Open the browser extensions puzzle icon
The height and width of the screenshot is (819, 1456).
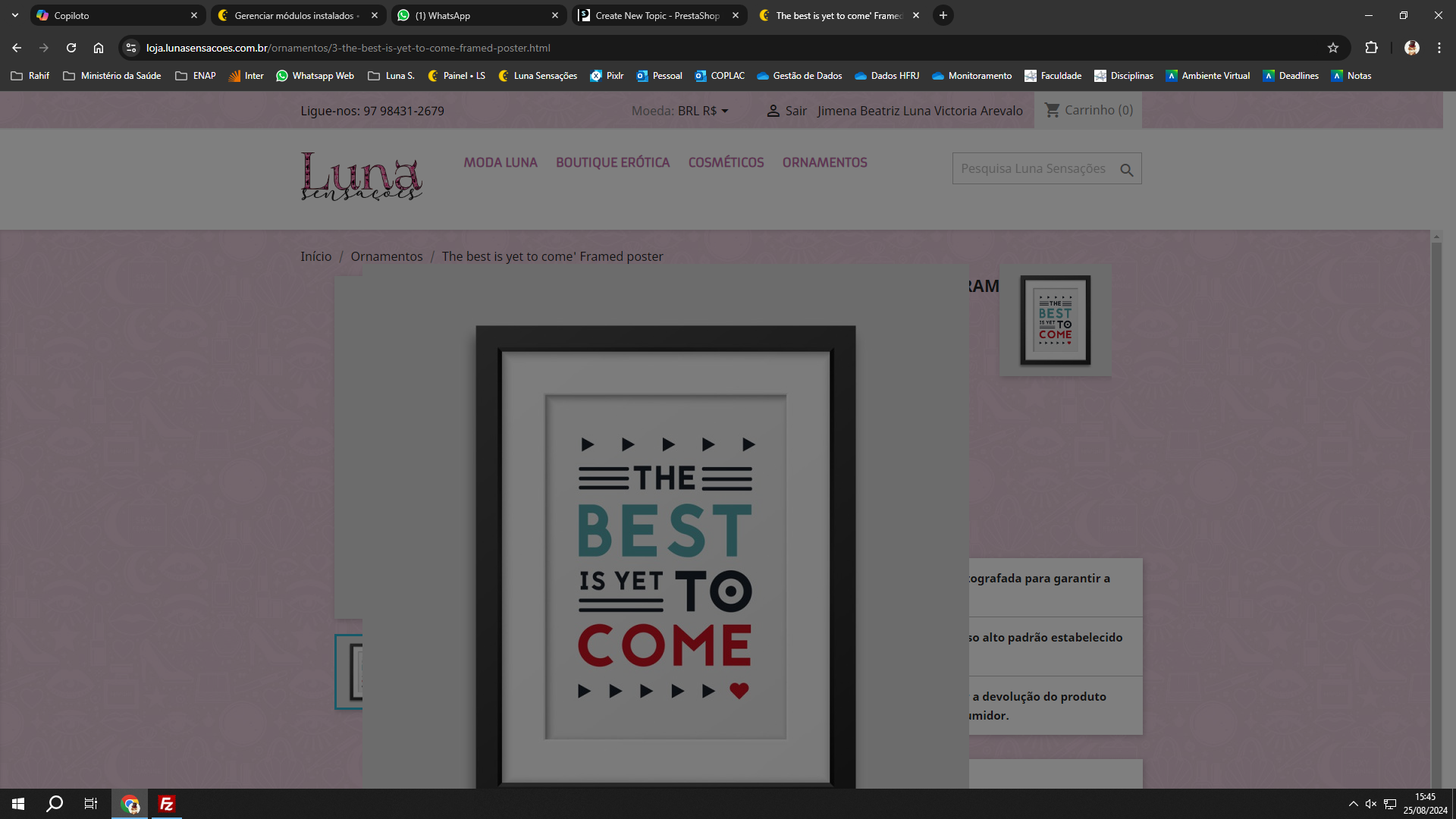[x=1371, y=48]
